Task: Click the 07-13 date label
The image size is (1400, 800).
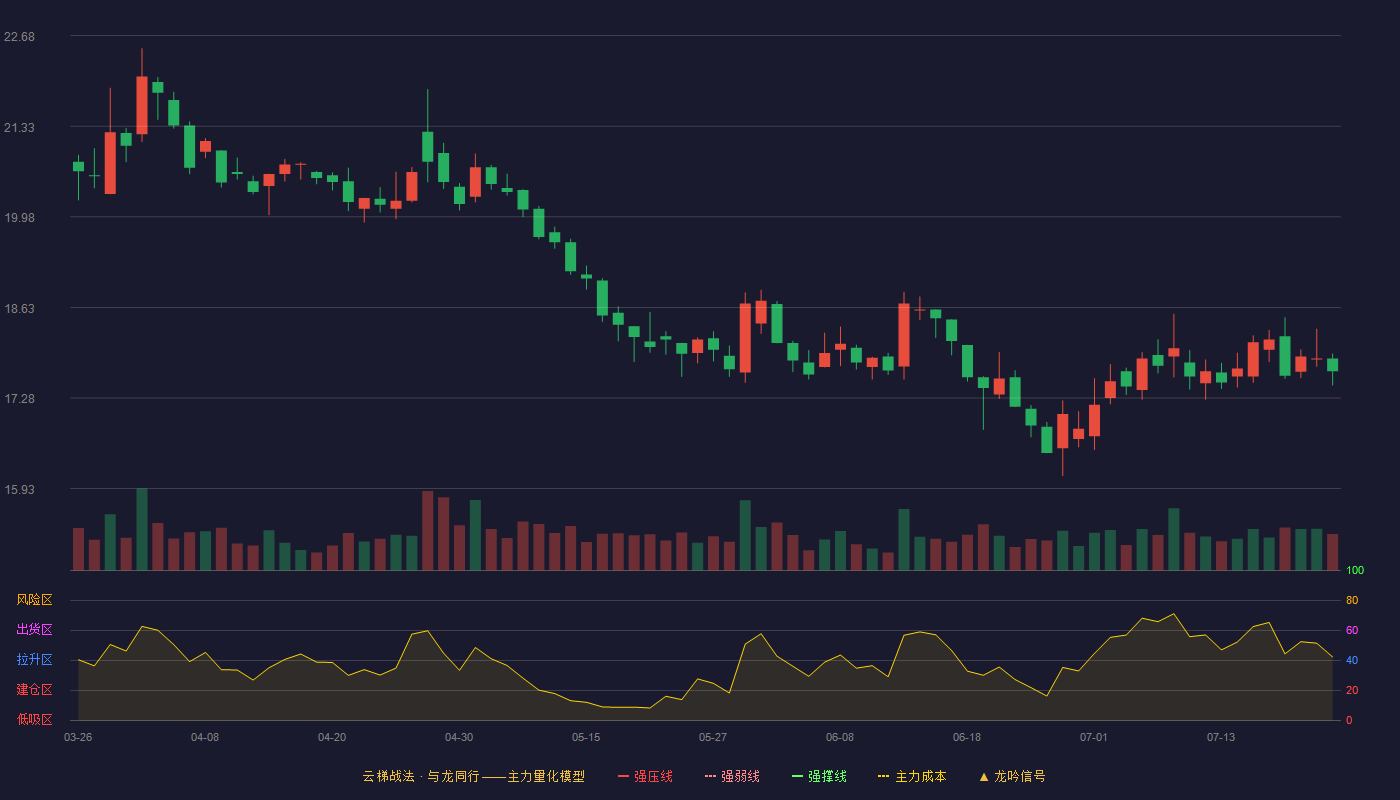Action: (1221, 737)
